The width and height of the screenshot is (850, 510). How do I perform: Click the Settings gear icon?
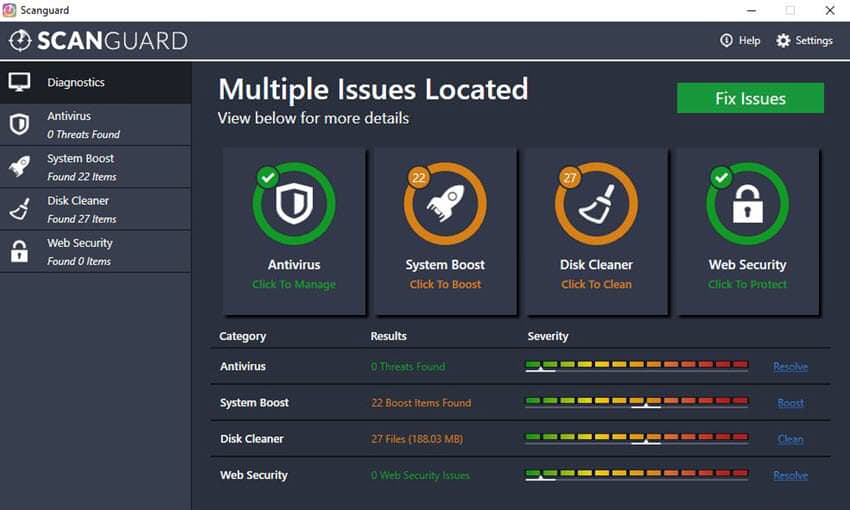tap(783, 41)
